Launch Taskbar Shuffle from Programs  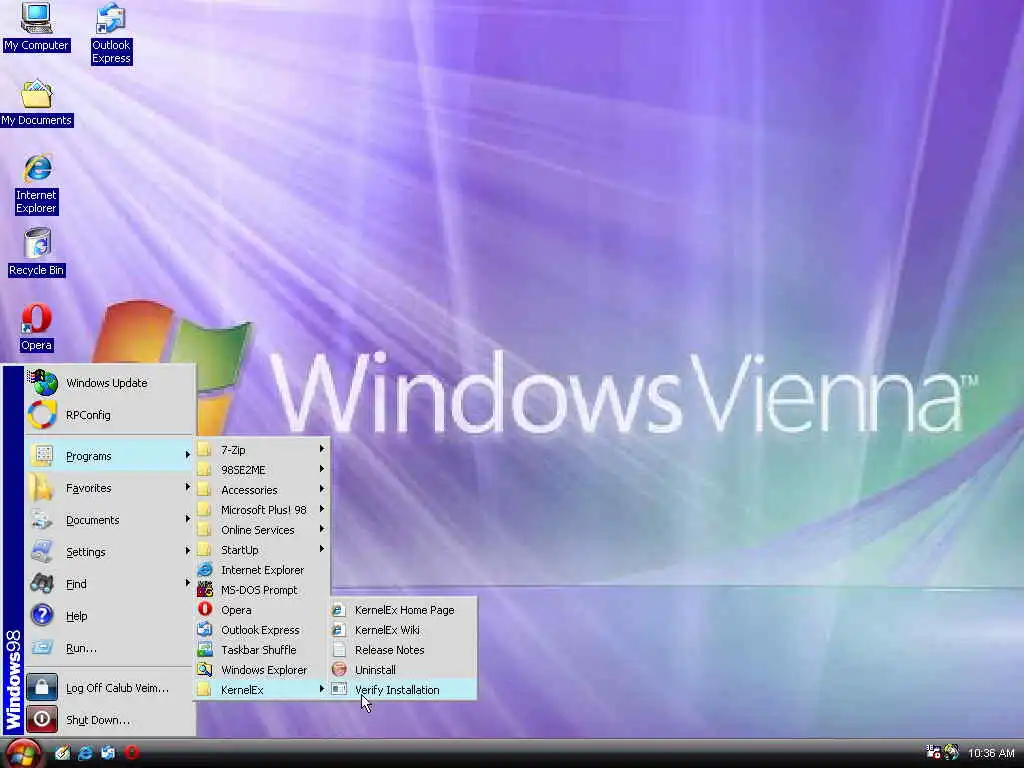[262, 650]
